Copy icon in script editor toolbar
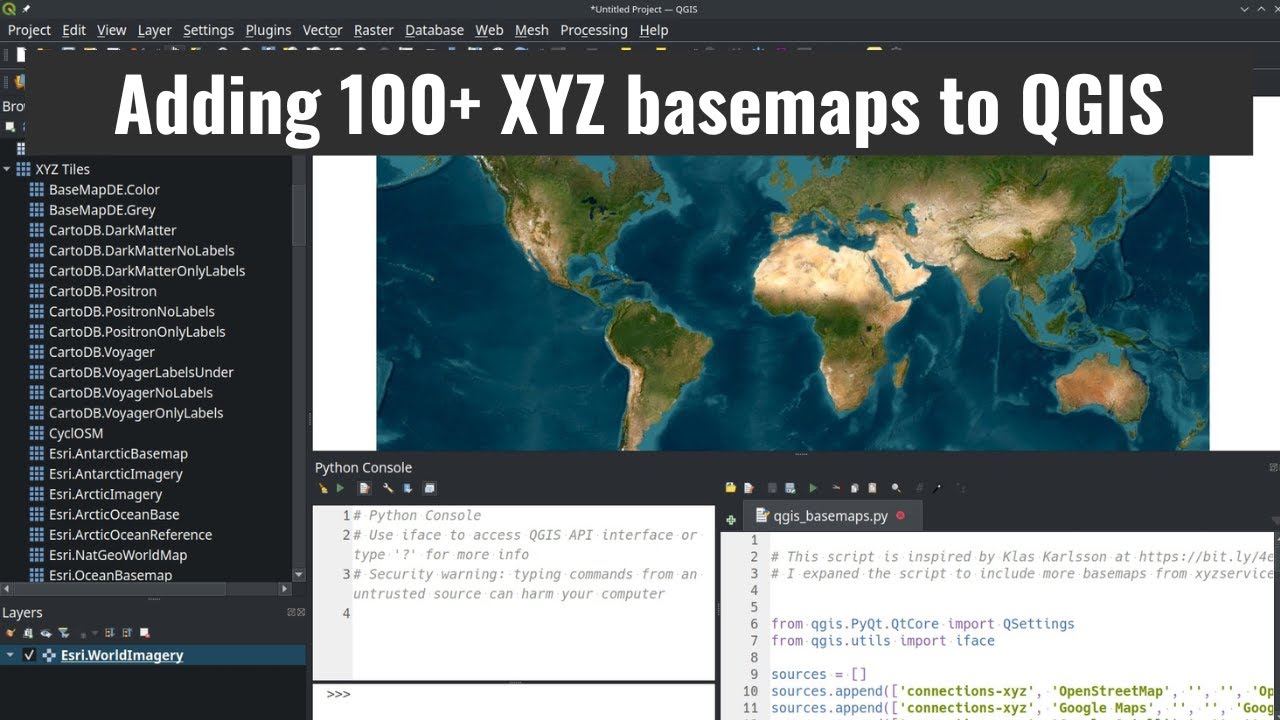 click(x=854, y=488)
